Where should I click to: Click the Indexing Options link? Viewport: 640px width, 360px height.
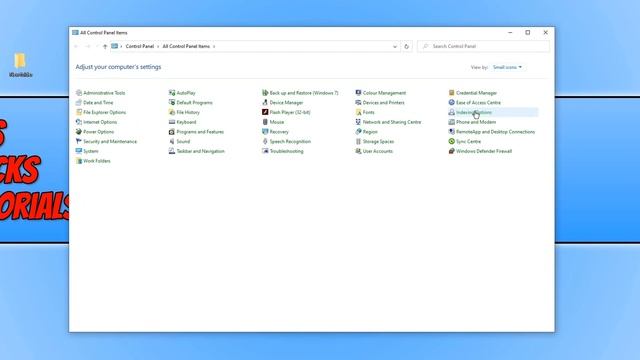(474, 112)
